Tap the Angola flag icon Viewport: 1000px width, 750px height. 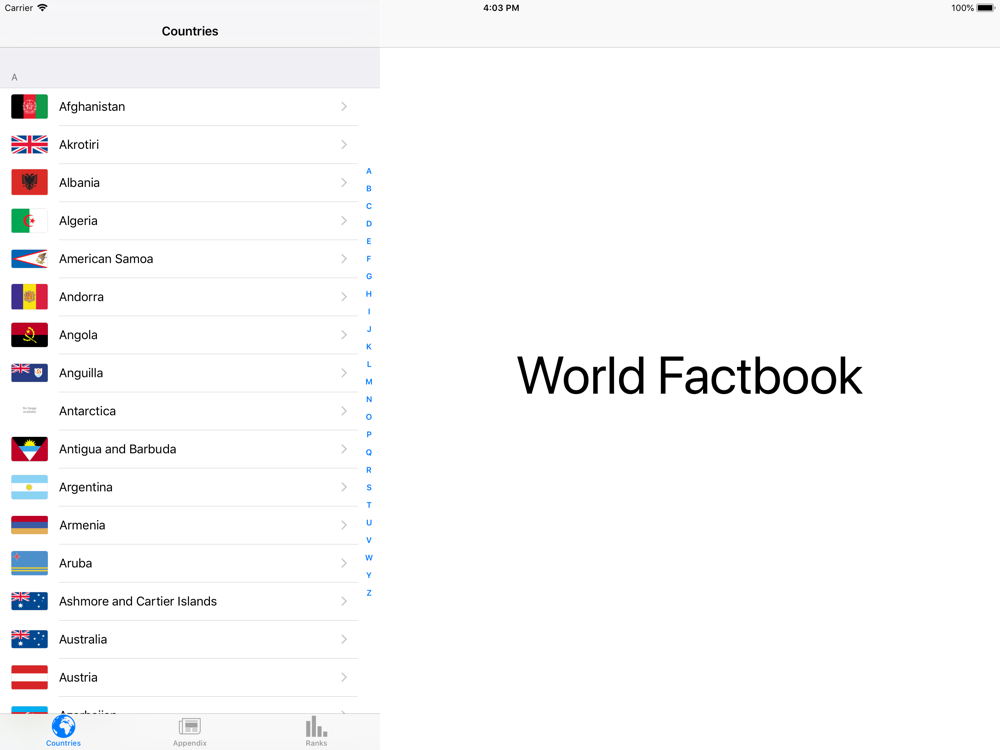coord(29,335)
